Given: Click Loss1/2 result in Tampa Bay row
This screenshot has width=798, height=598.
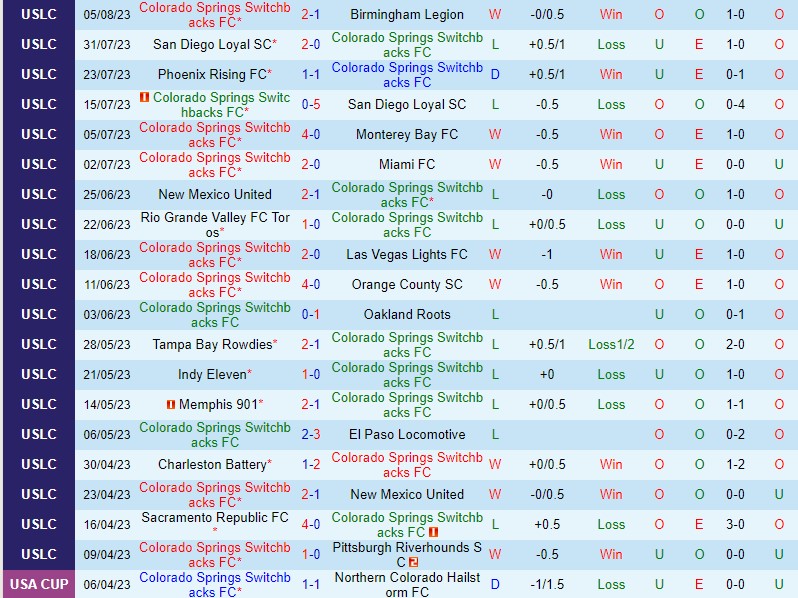Looking at the screenshot, I should [611, 345].
